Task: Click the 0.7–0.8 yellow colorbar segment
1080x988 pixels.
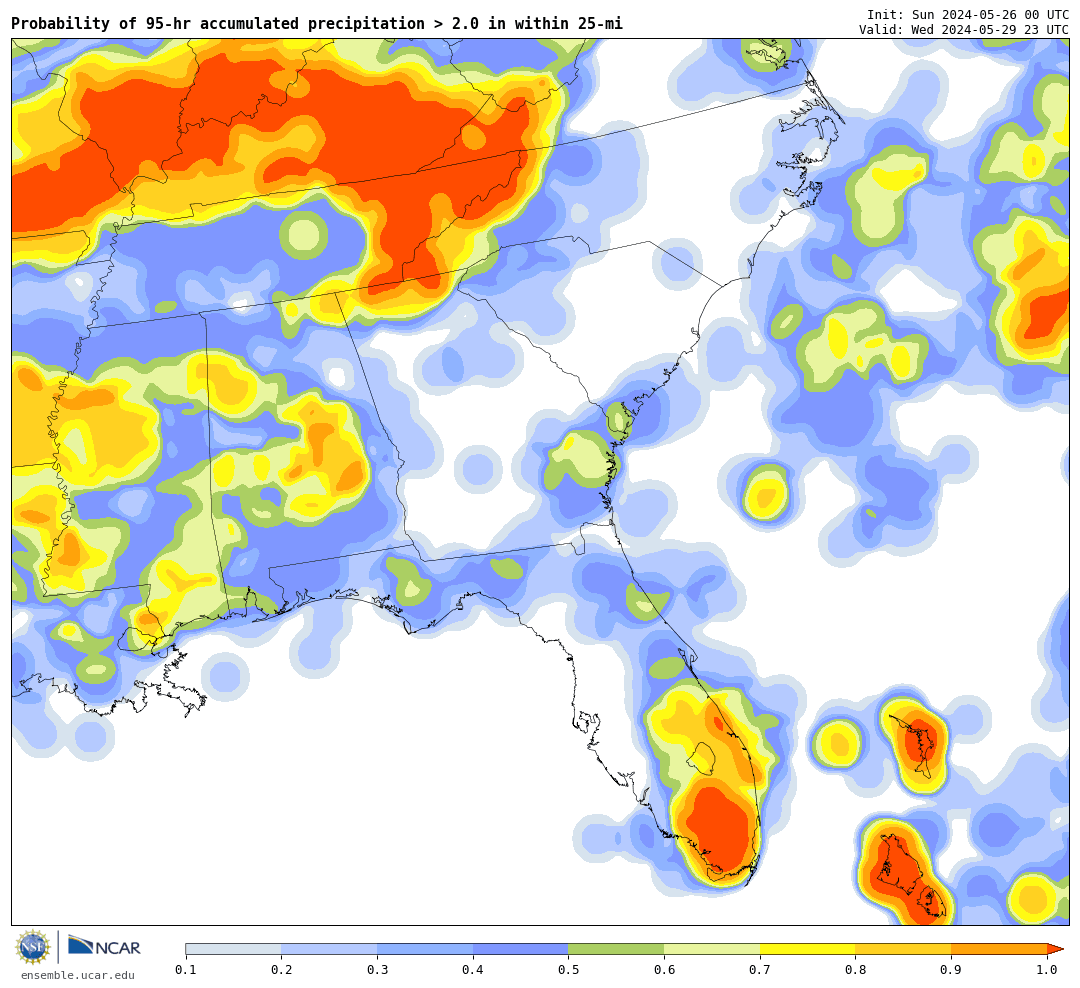Action: click(808, 949)
